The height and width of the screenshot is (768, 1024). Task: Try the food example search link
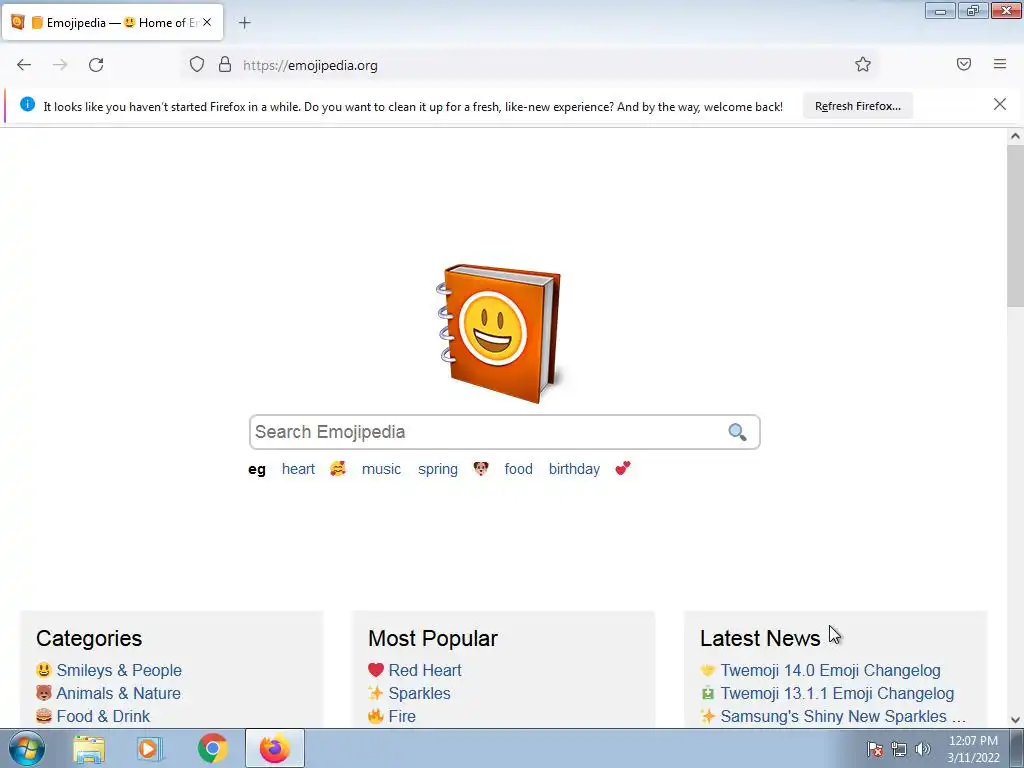click(x=519, y=469)
